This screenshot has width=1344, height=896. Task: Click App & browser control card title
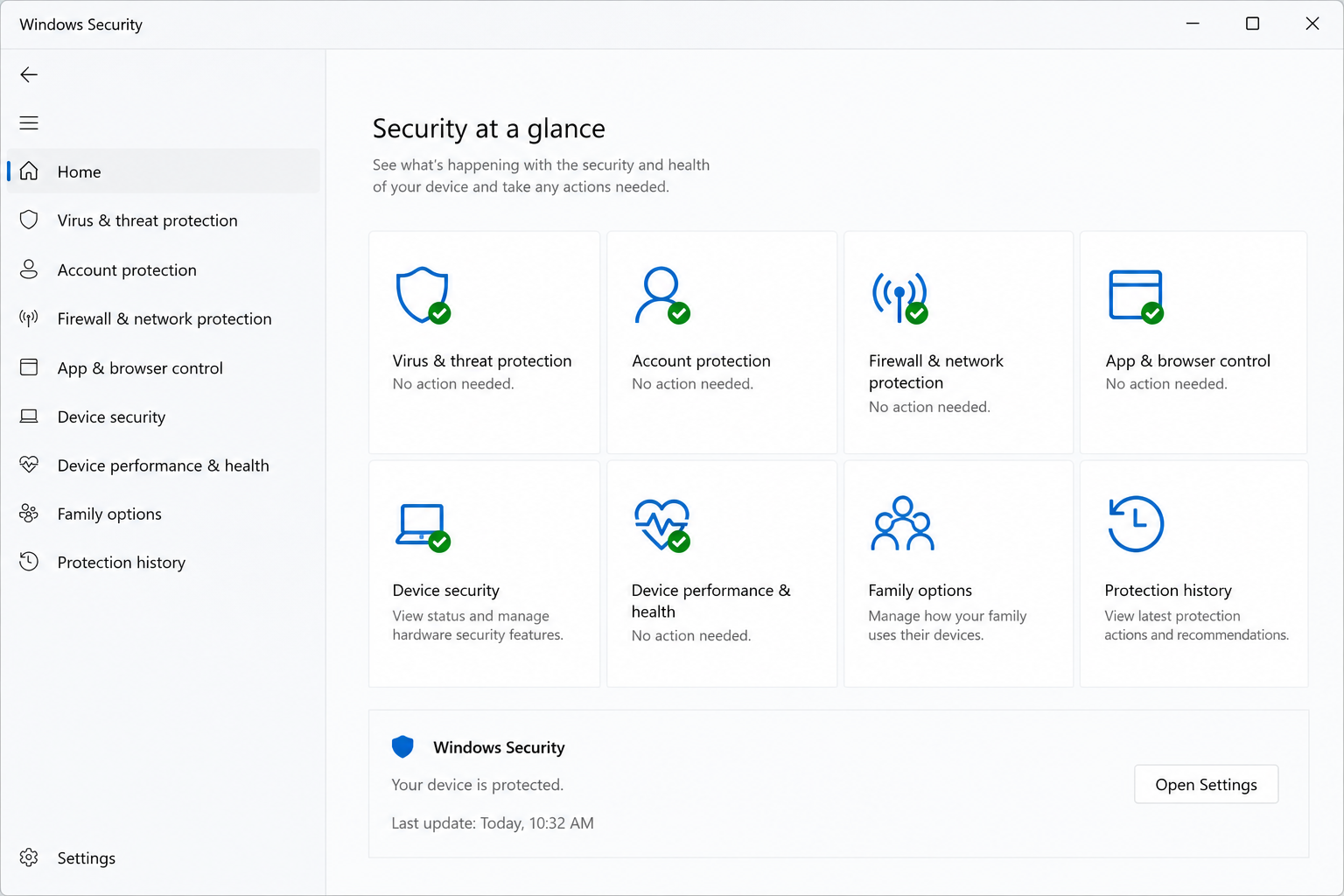click(x=1187, y=360)
